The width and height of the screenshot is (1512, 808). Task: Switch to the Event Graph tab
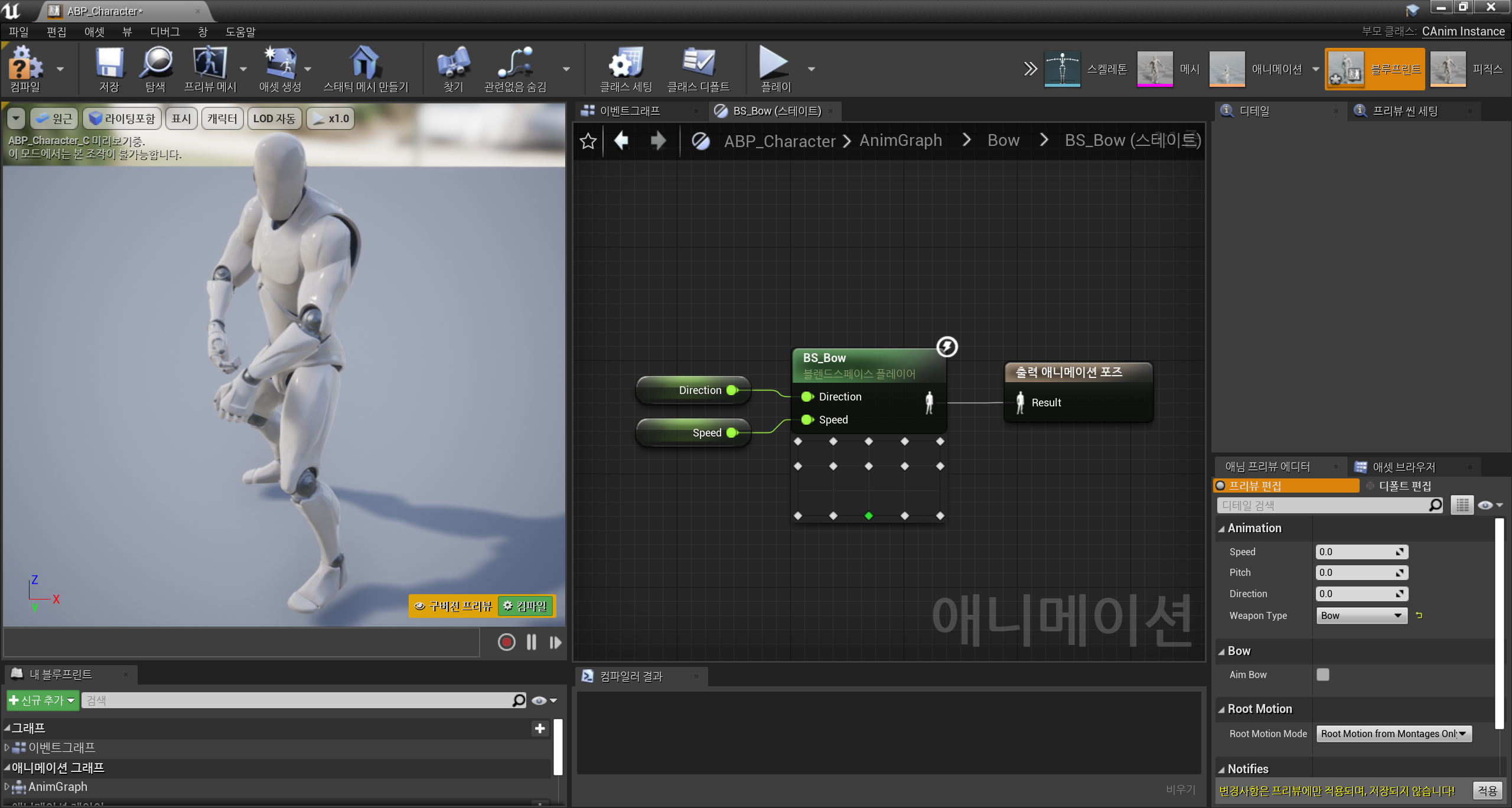[x=630, y=111]
